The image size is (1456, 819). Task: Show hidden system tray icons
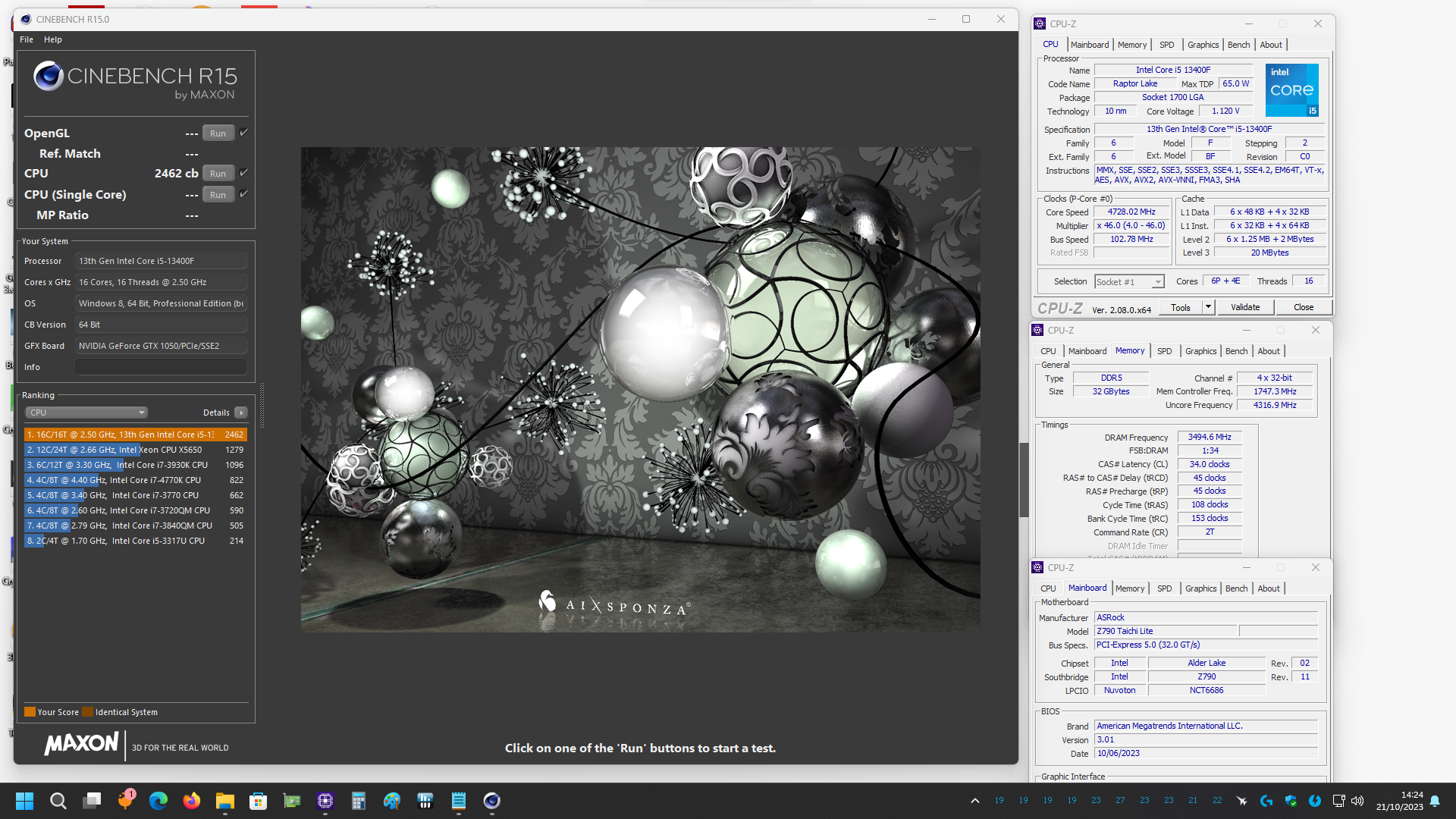point(975,801)
